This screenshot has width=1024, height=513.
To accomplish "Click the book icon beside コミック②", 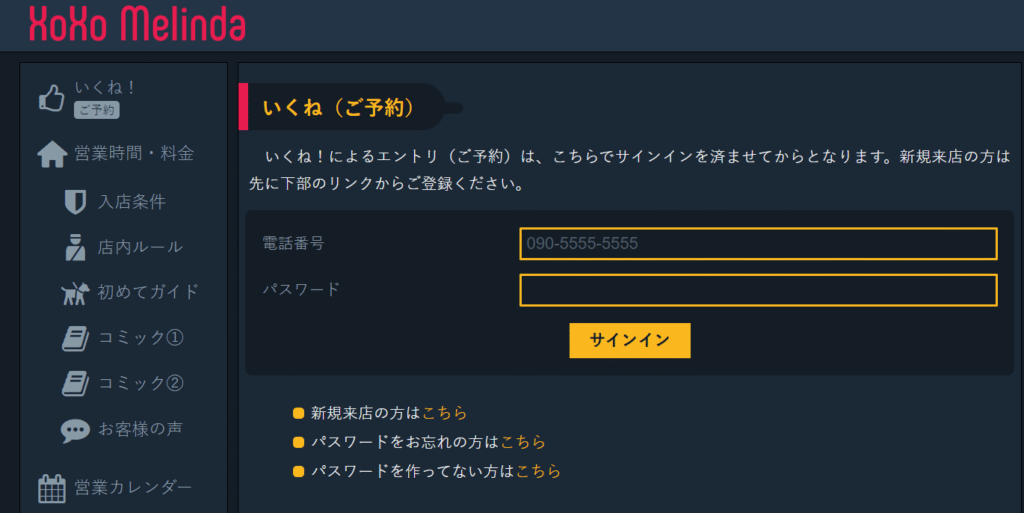I will click(75, 383).
